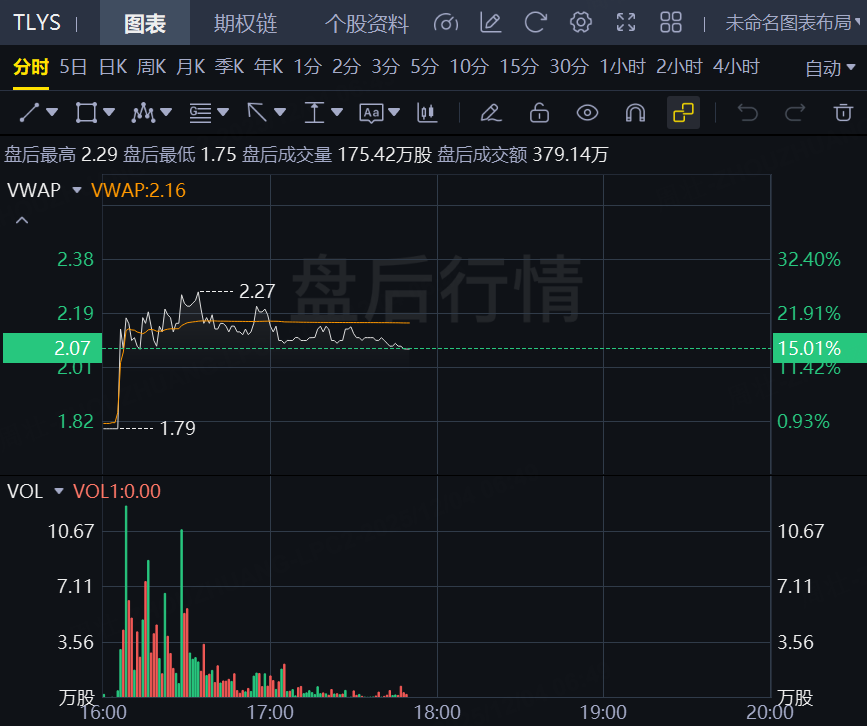Image resolution: width=867 pixels, height=726 pixels.
Task: Open the grid layout icon
Action: tap(671, 23)
